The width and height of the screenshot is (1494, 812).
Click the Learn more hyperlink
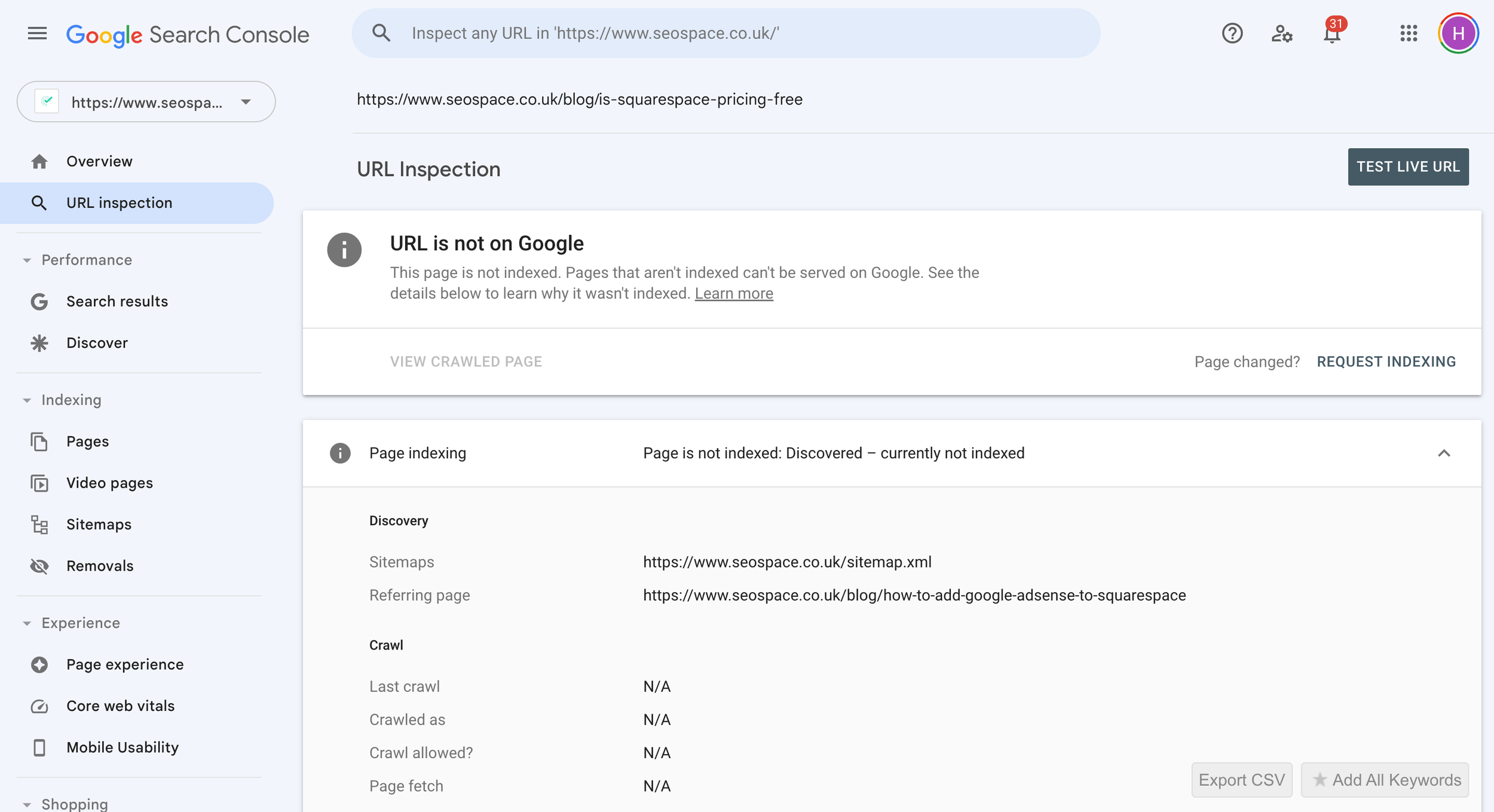pos(734,293)
